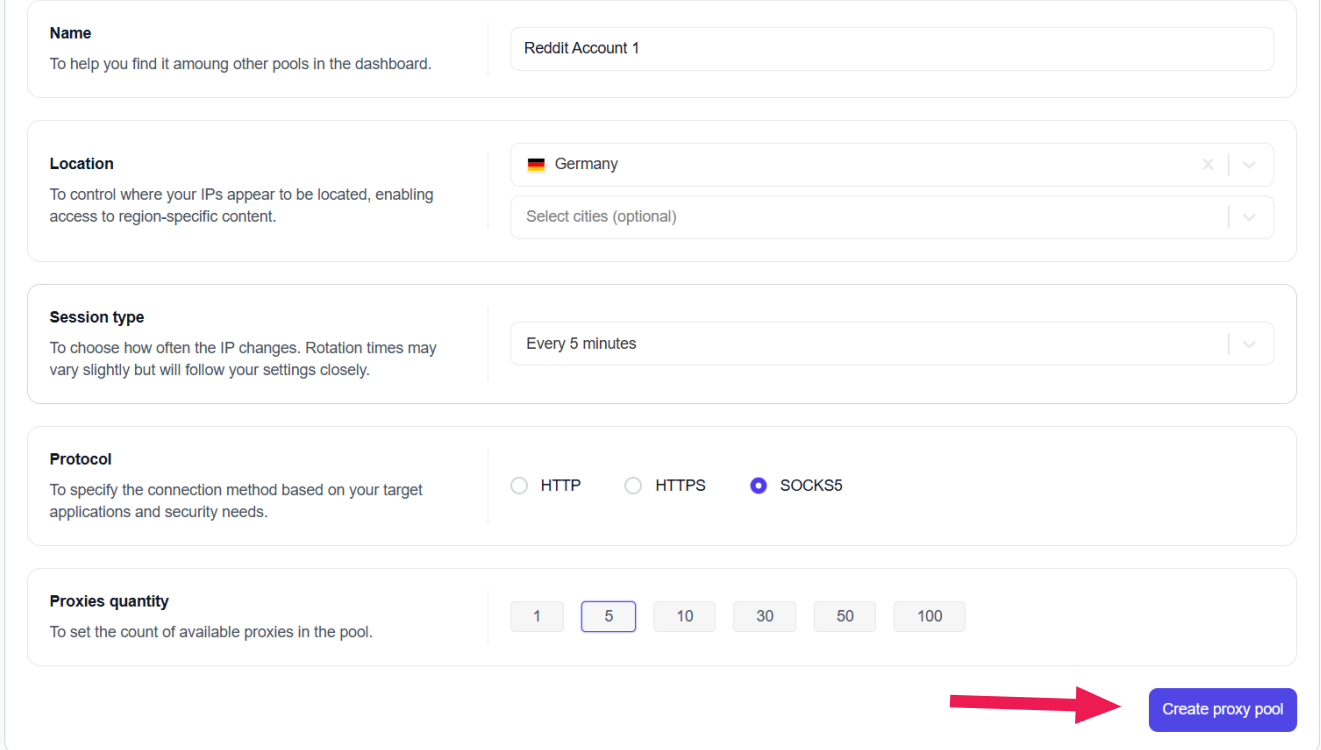Set proxies quantity to 10
This screenshot has height=750, width=1321.
[684, 616]
